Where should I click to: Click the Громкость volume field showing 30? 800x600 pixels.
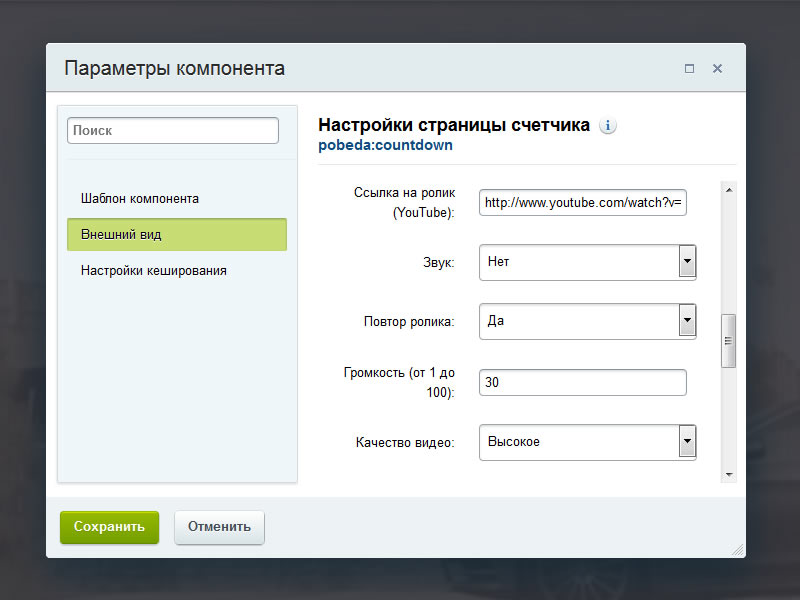tap(583, 382)
